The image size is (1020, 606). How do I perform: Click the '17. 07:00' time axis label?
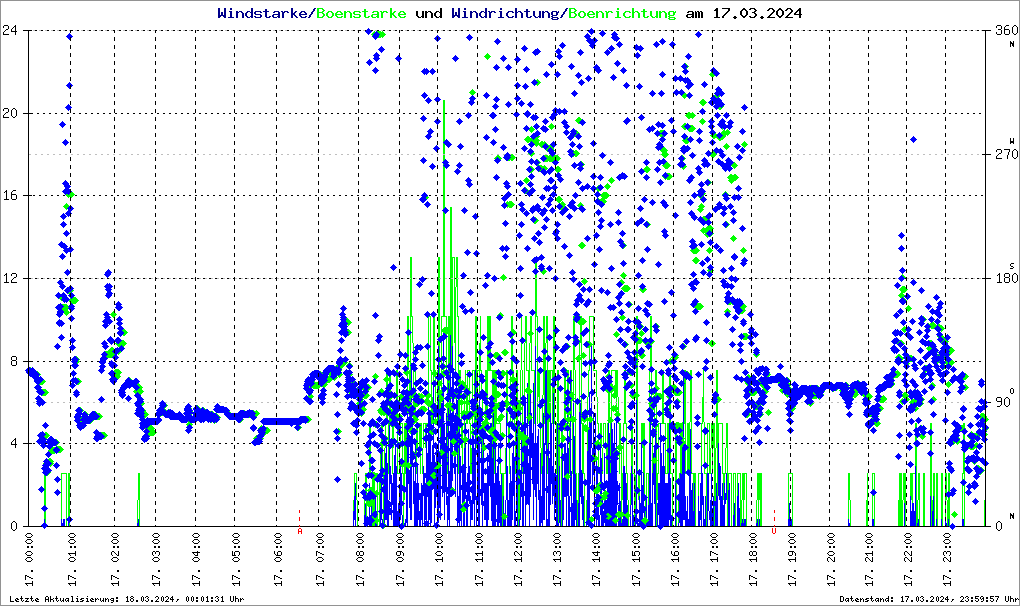click(x=319, y=560)
